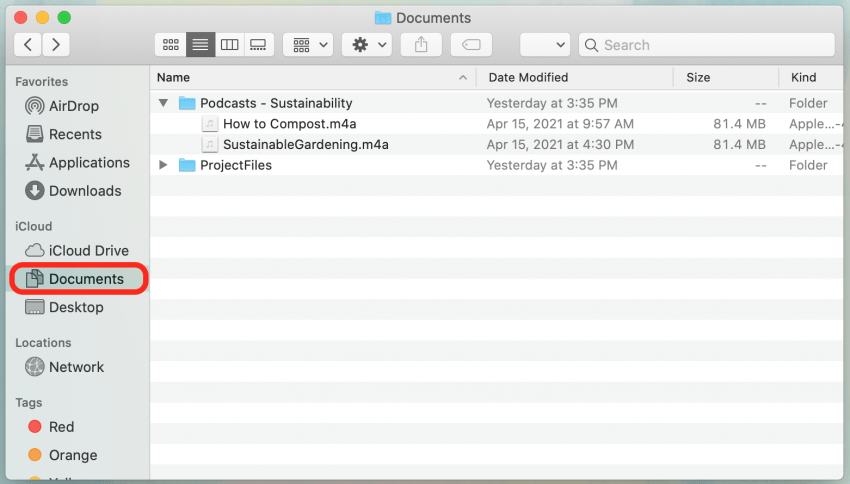
Task: Click the Back navigation arrow
Action: pyautogui.click(x=28, y=45)
